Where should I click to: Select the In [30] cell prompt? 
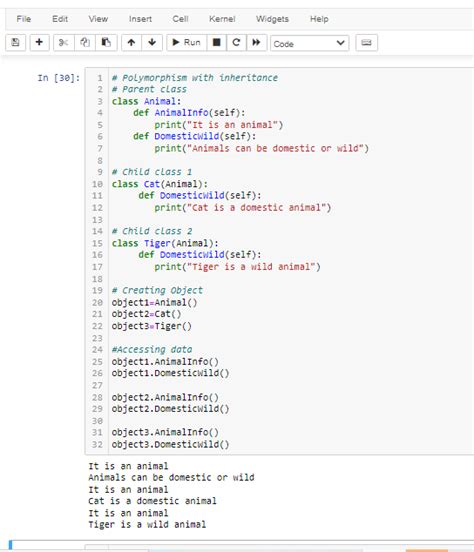pos(59,78)
